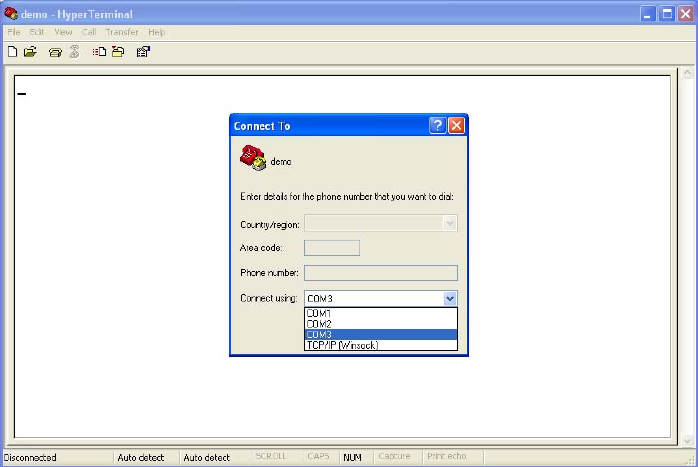Click the Send file toolbar icon

(99, 52)
